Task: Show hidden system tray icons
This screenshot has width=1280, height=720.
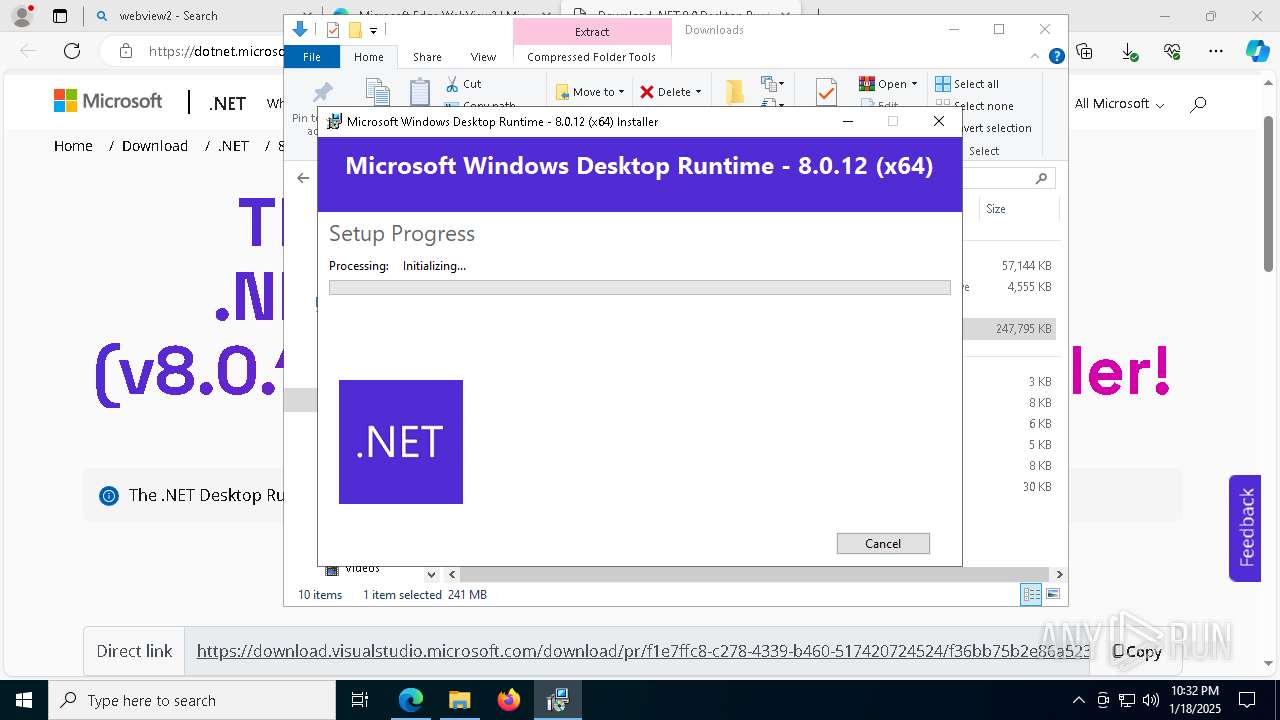Action: [x=1078, y=700]
